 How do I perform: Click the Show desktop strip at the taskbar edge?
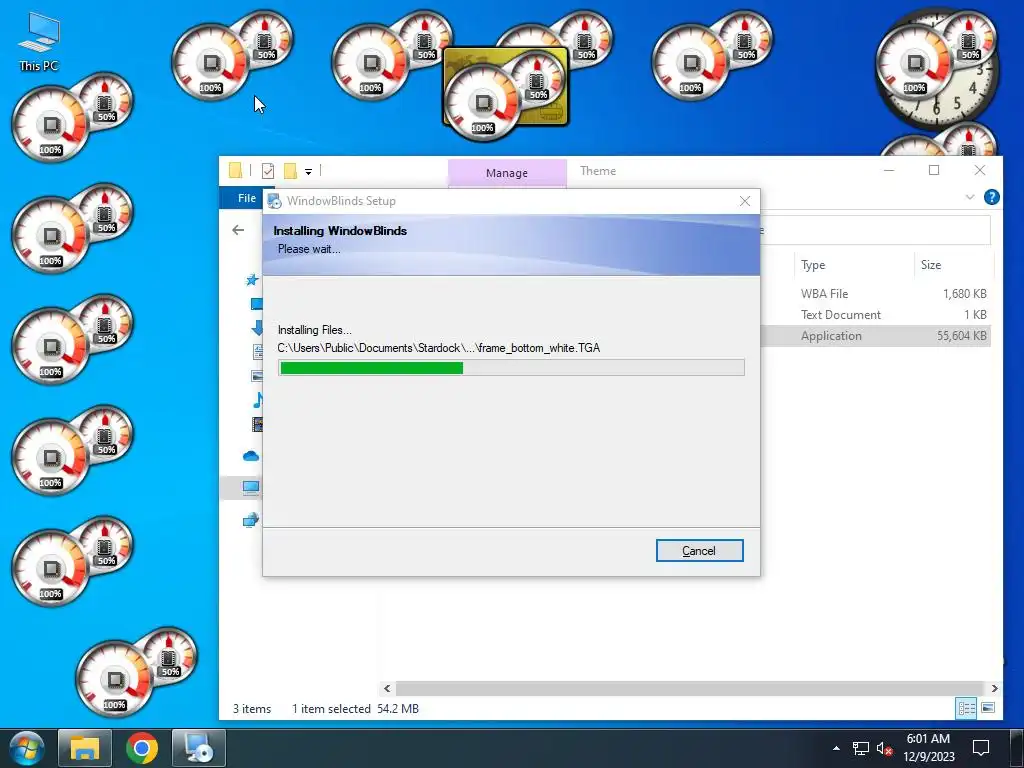click(x=1016, y=748)
